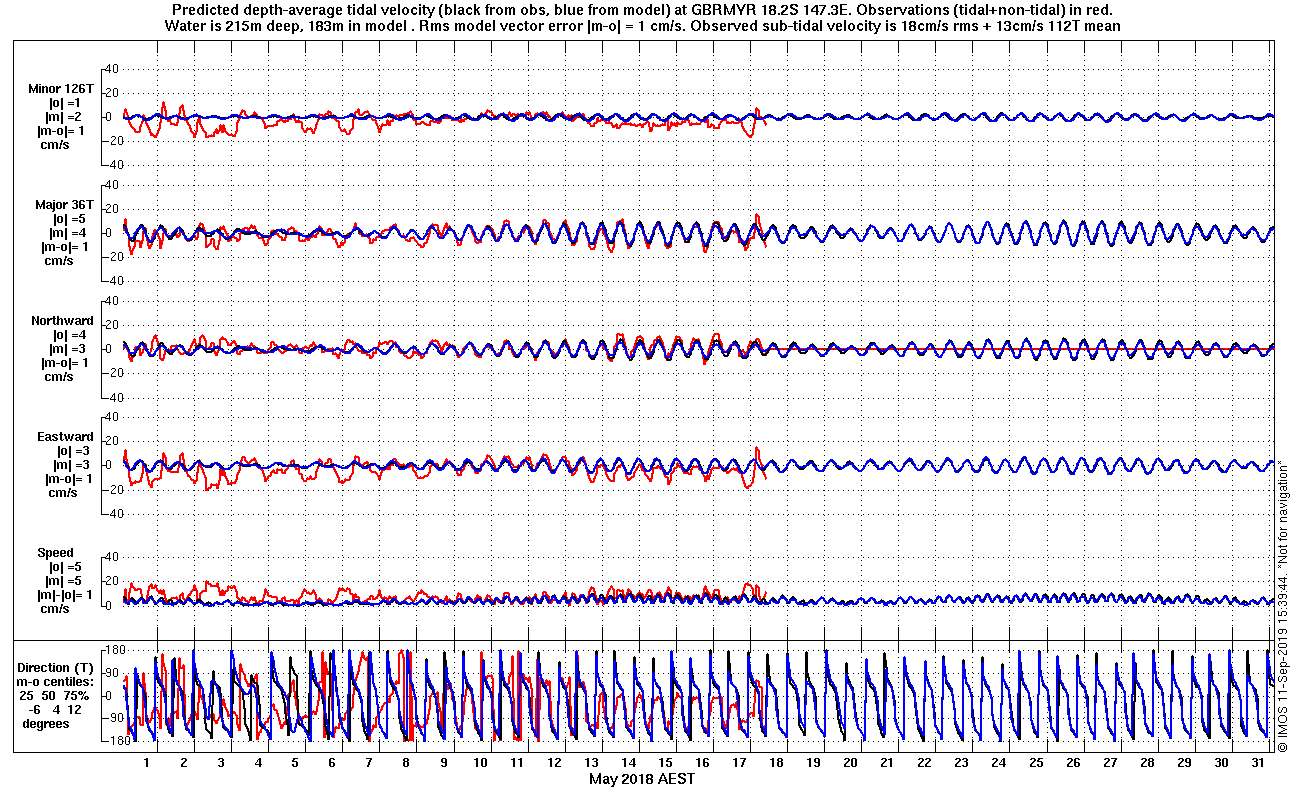Select the 'Minor 126T' panel label

pyautogui.click(x=61, y=89)
